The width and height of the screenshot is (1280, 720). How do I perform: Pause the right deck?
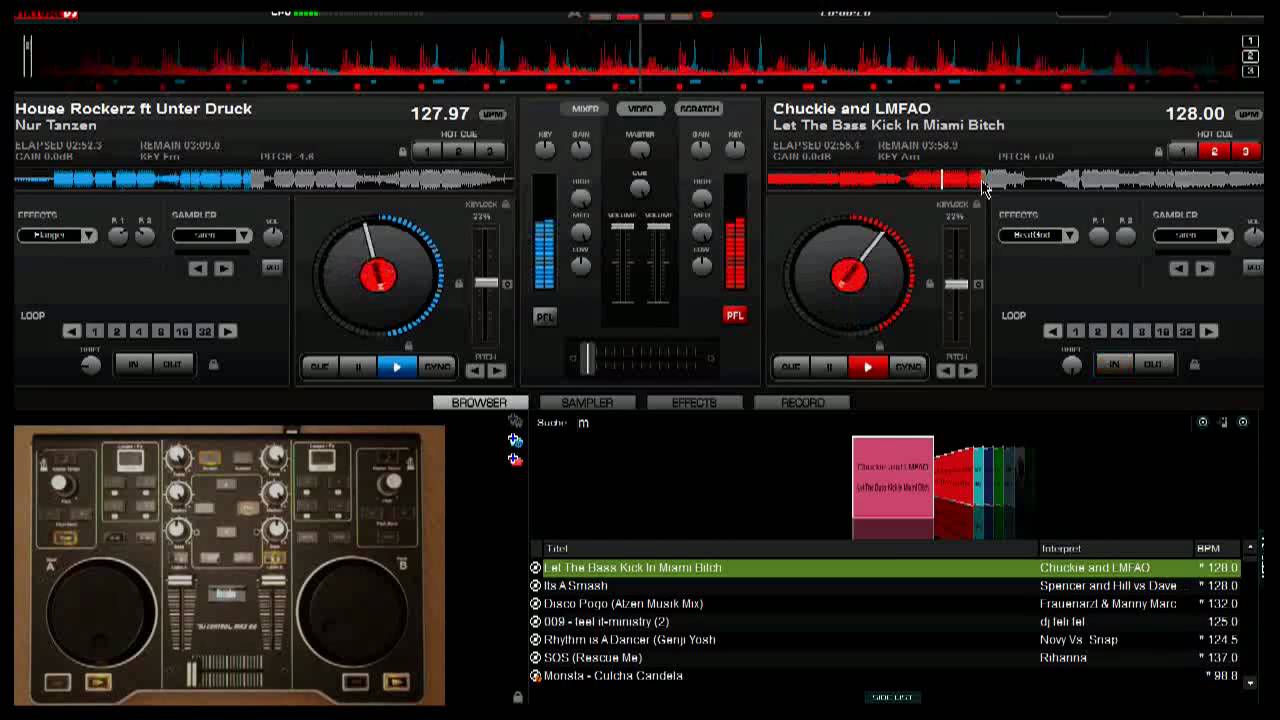pyautogui.click(x=829, y=367)
